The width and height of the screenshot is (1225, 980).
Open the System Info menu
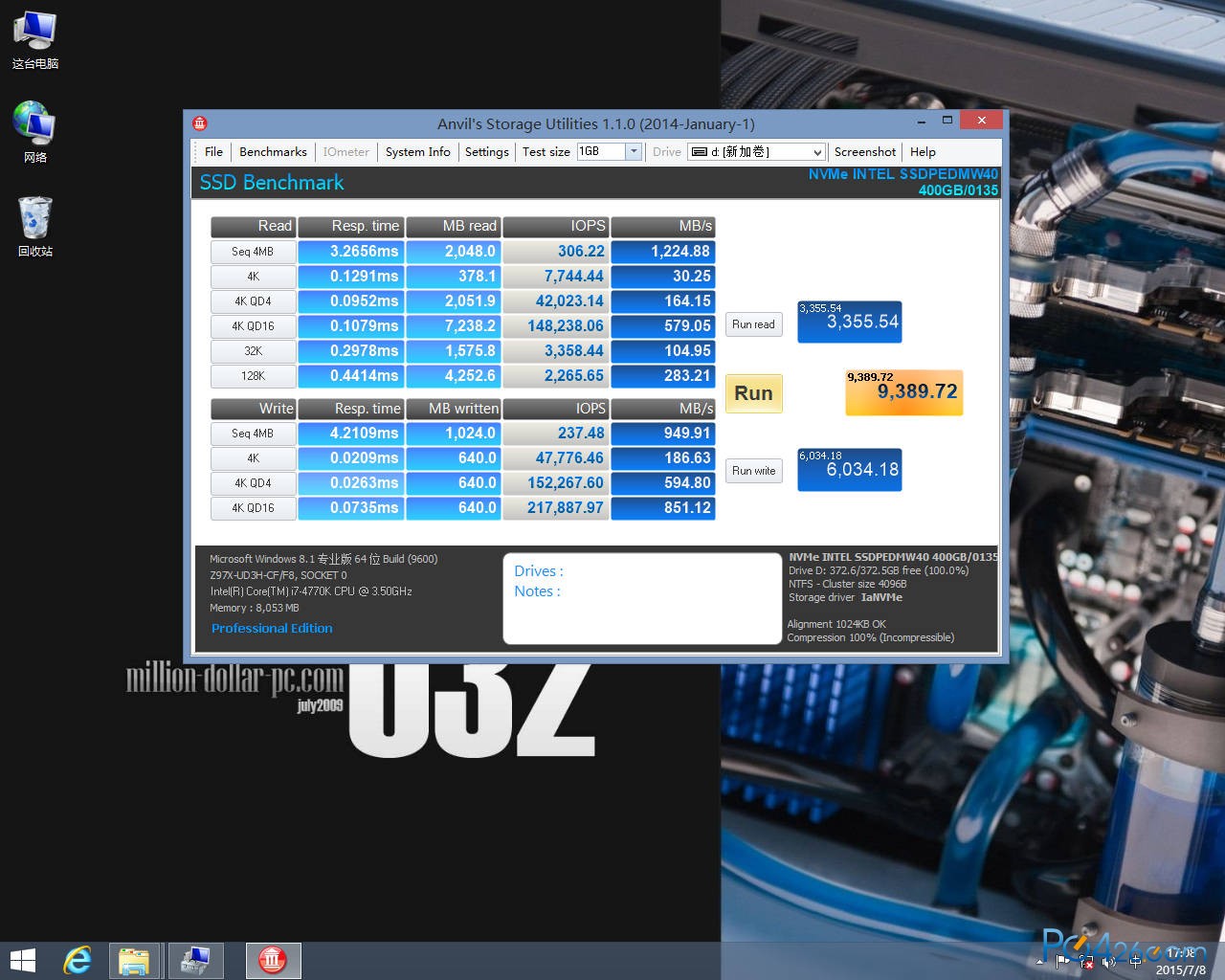tap(417, 152)
